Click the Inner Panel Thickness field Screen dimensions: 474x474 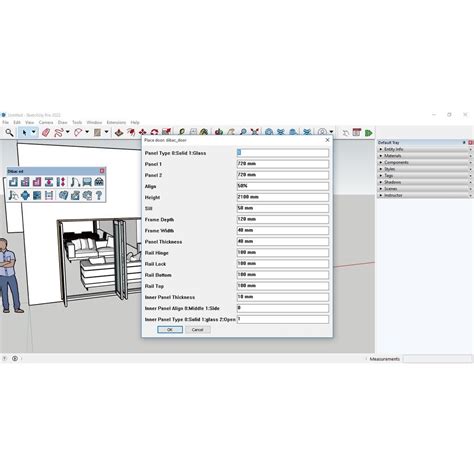283,297
